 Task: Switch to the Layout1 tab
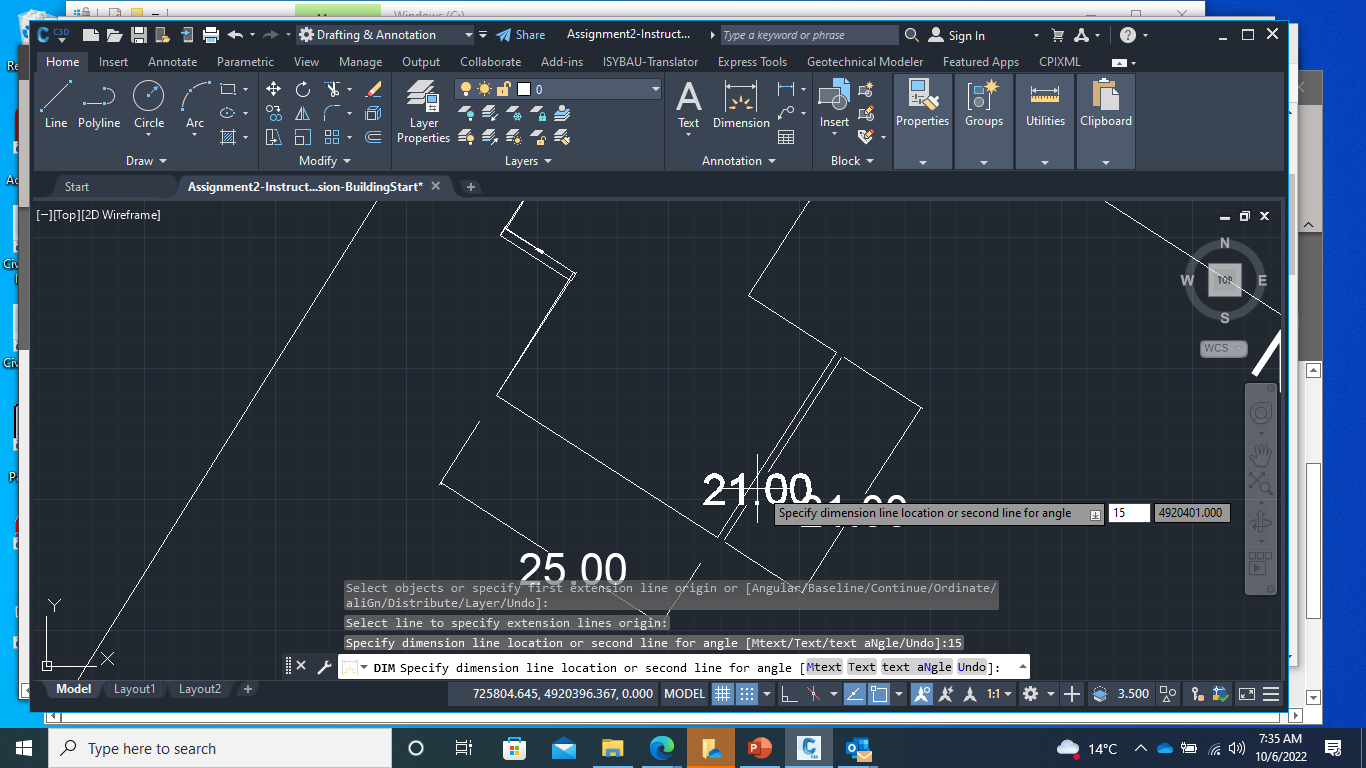135,688
